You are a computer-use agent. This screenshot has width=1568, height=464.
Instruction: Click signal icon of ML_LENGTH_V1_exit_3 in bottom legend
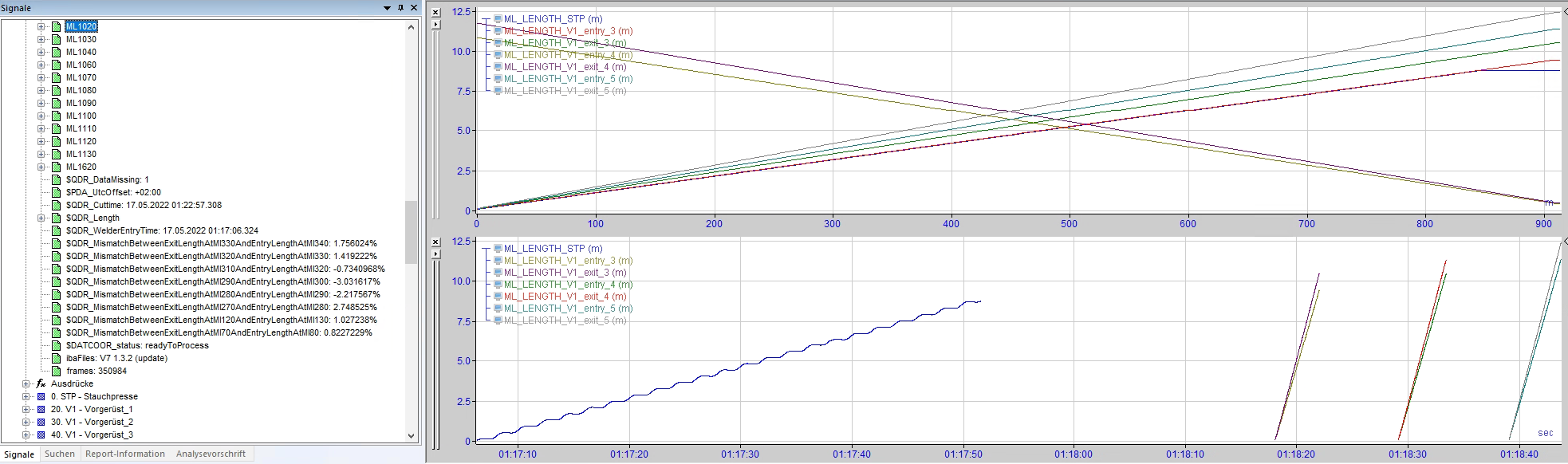(498, 273)
